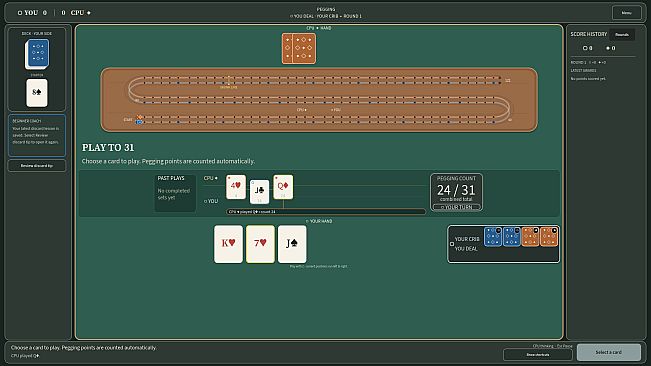The image size is (651, 366).
Task: Click the Show shortcuts button
Action: pos(538,355)
